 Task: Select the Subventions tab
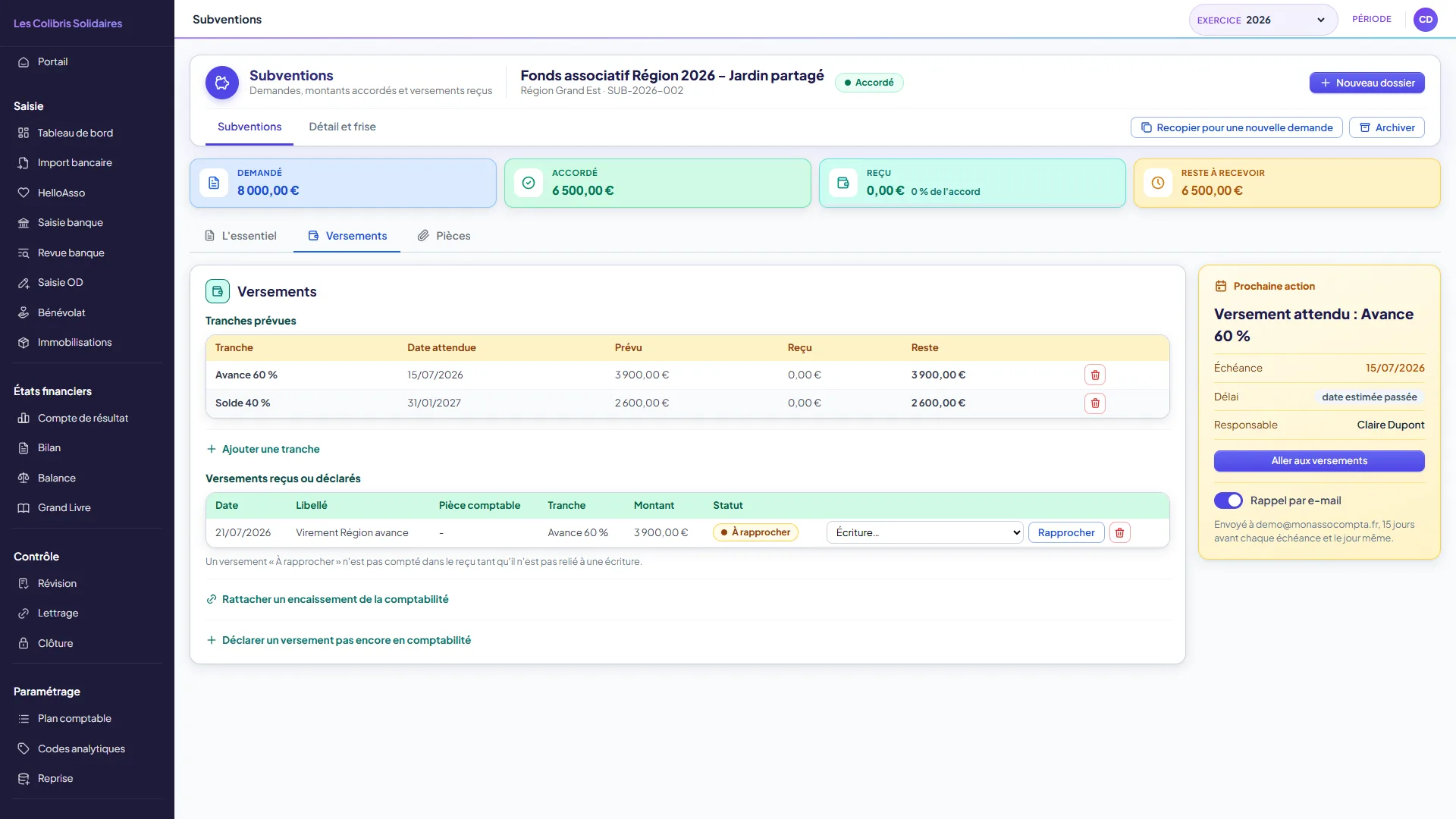(249, 127)
